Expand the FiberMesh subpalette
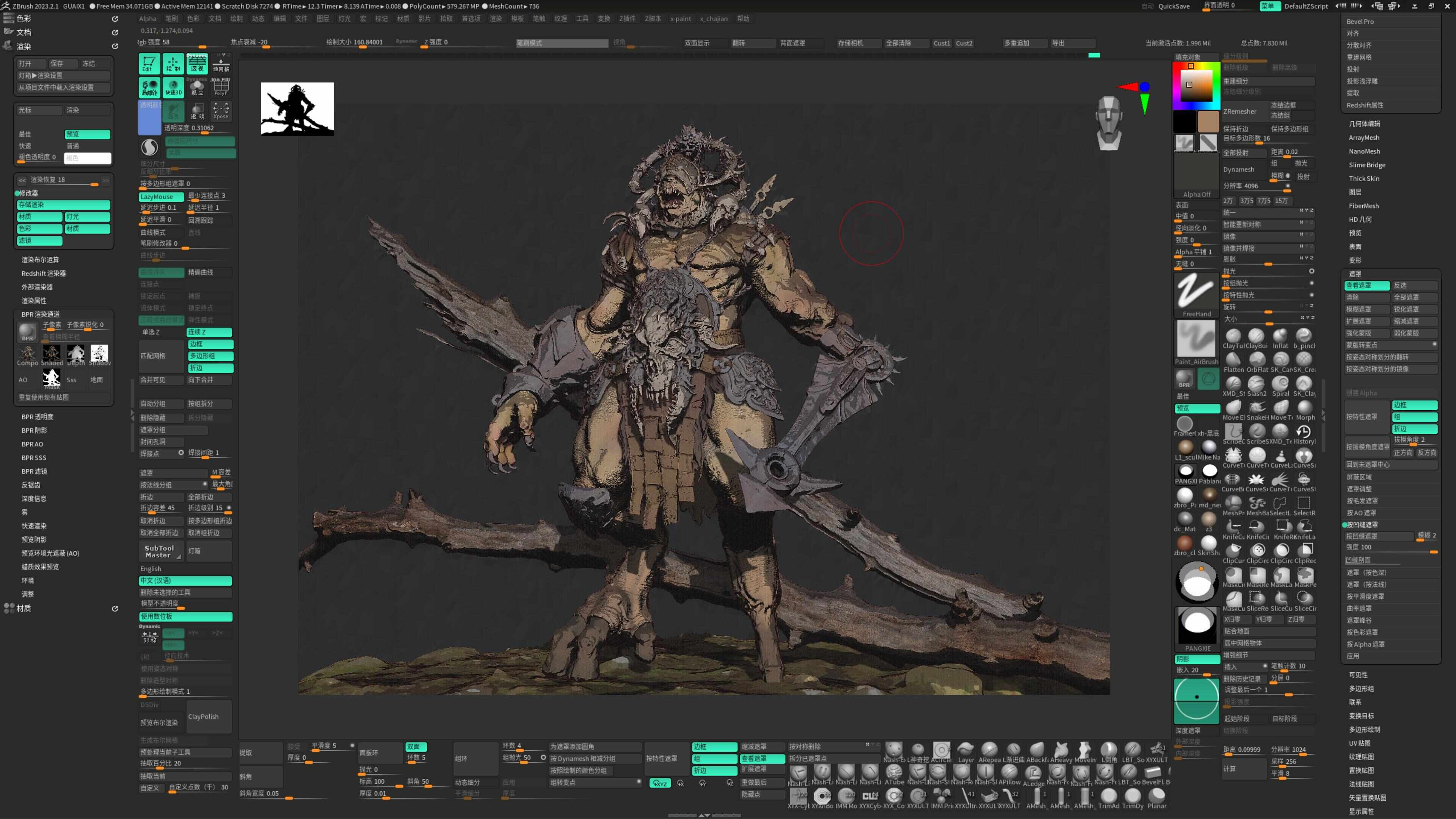The height and width of the screenshot is (819, 1456). [x=1363, y=206]
